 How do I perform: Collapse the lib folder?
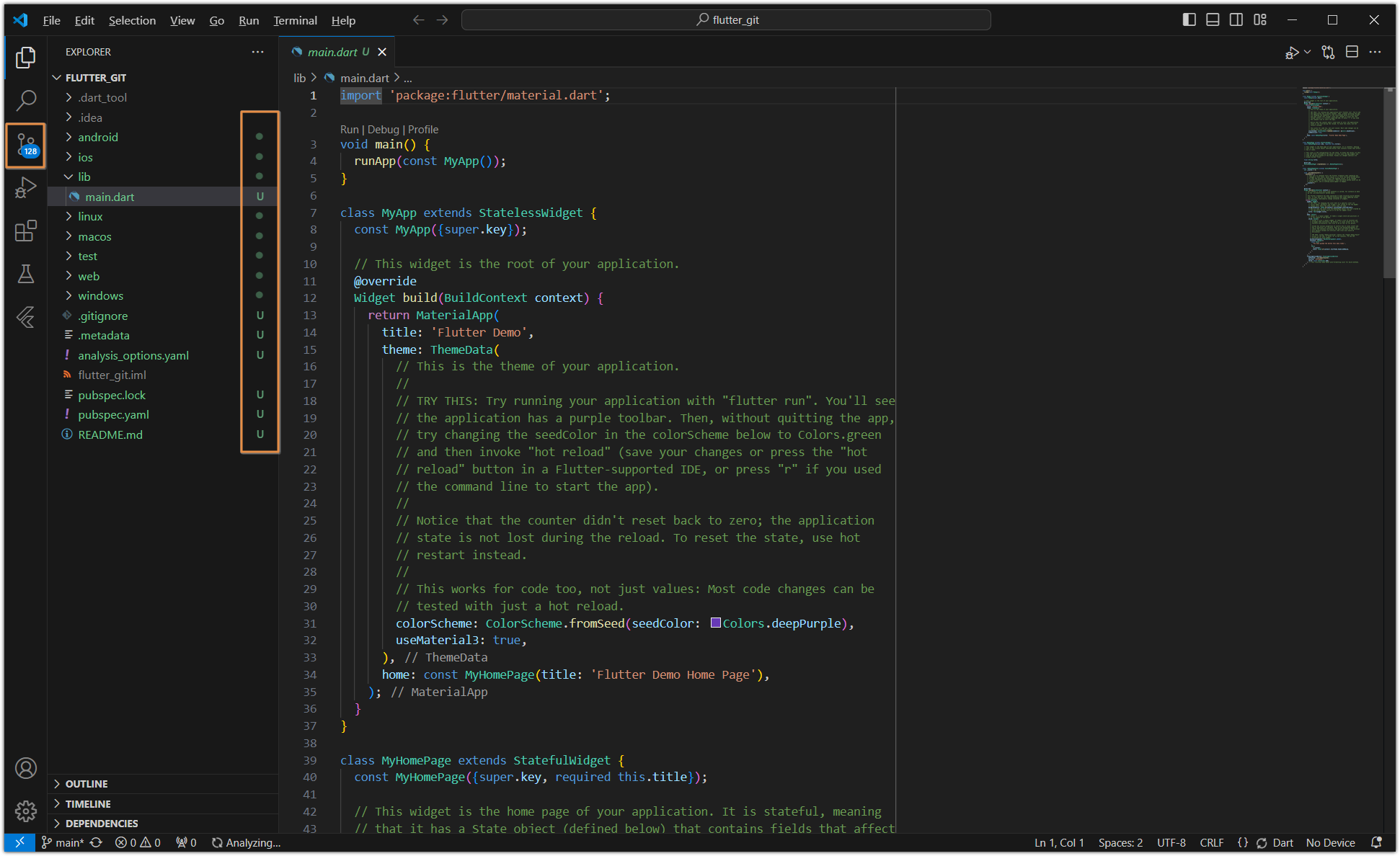[x=84, y=177]
